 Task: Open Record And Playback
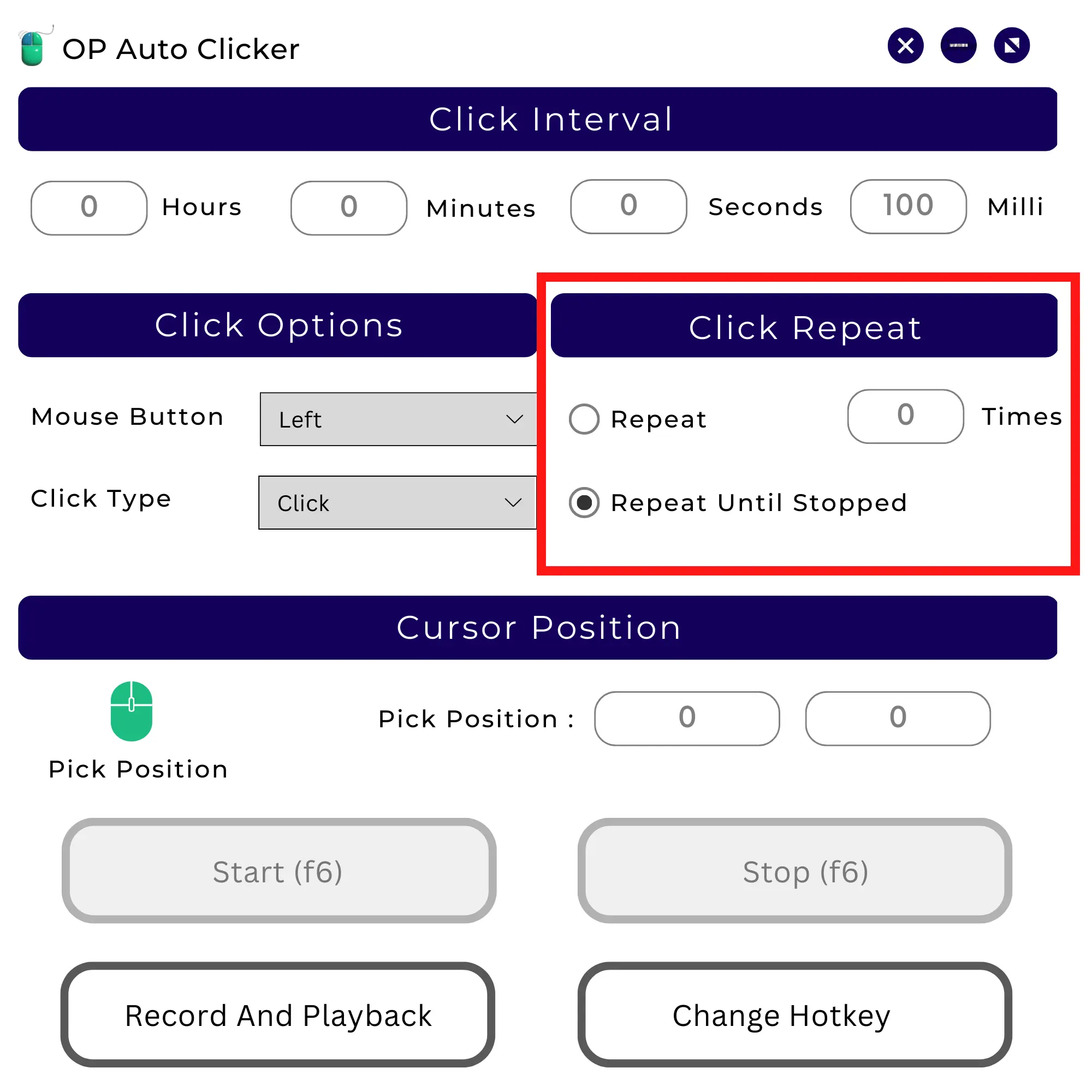[277, 1015]
